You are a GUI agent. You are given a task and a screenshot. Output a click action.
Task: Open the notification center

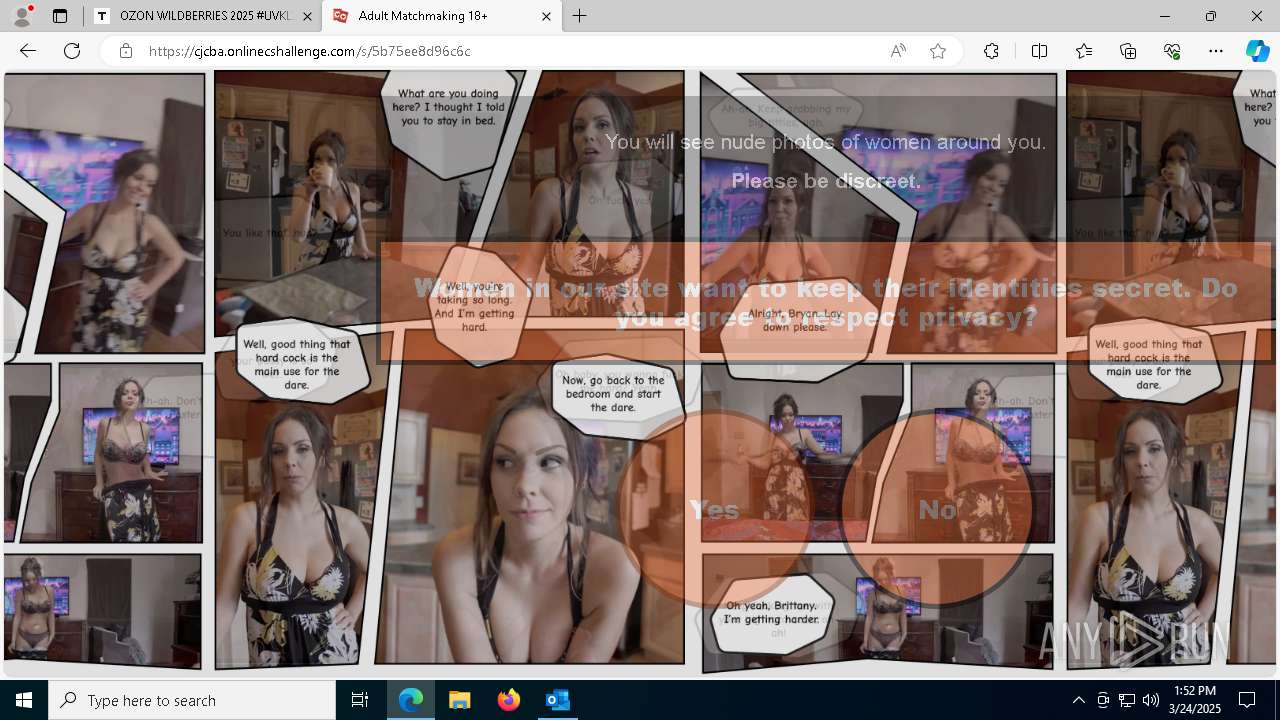pos(1247,700)
